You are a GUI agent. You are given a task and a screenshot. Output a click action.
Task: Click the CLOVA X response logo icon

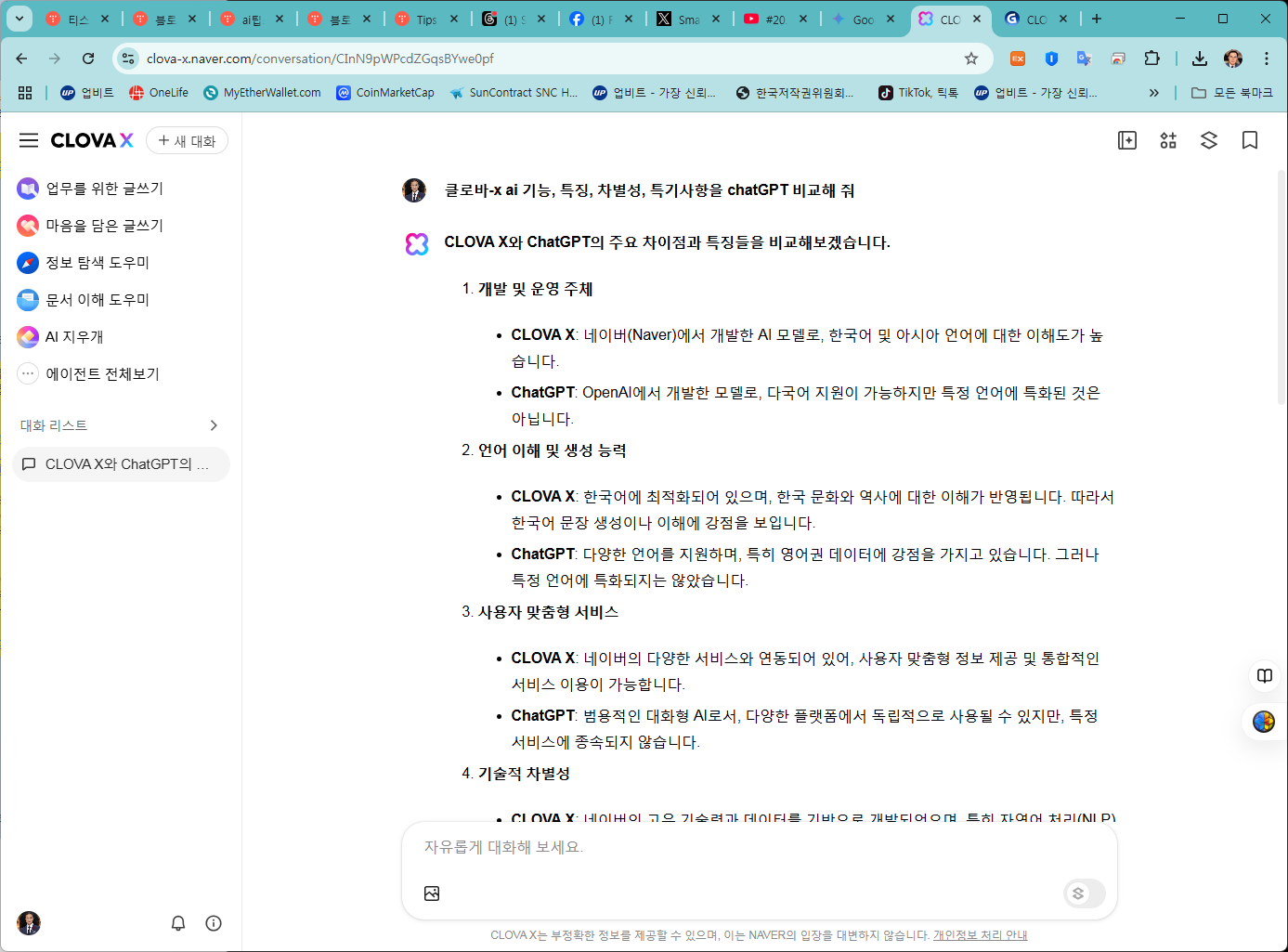[x=417, y=244]
